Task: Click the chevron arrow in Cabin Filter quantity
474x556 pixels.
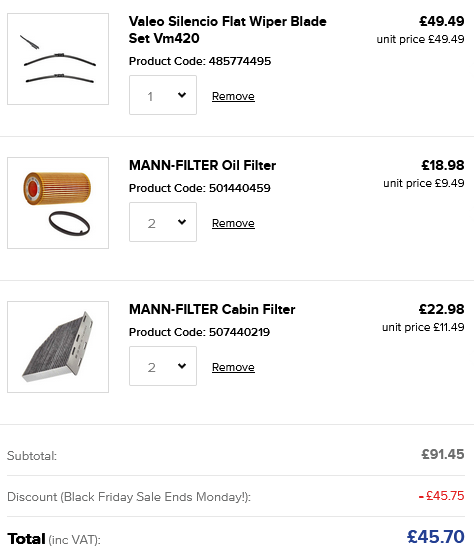Action: click(x=182, y=366)
